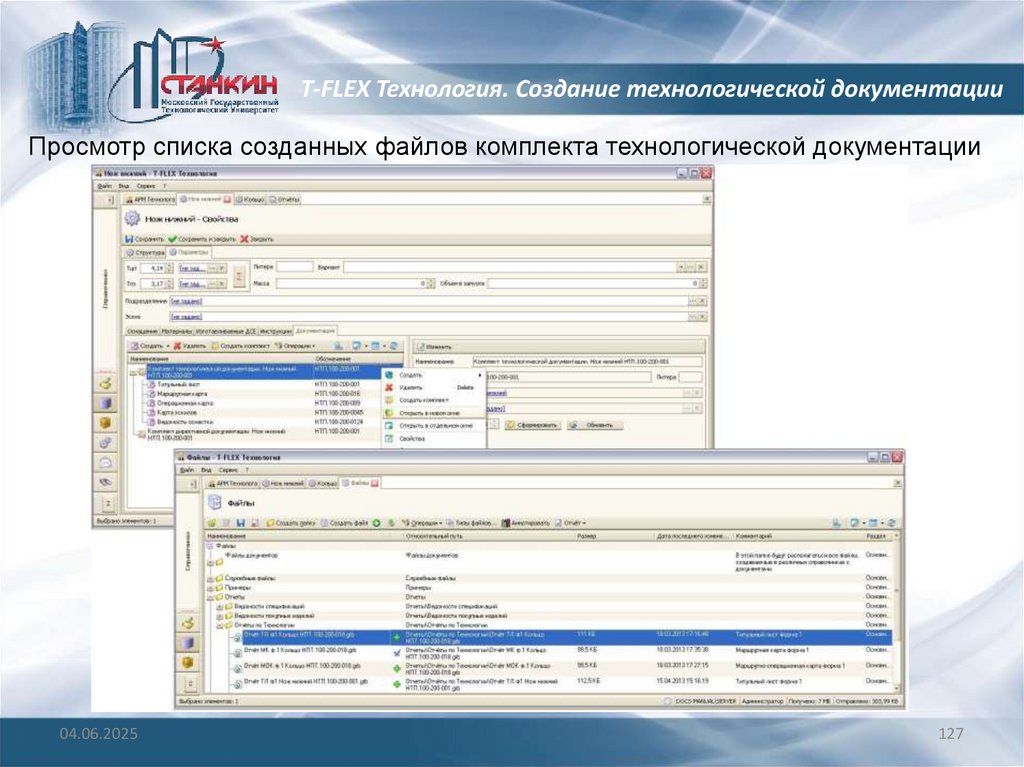Click the Эскиз '[не задано]' link
Image resolution: width=1024 pixels, height=767 pixels.
pos(186,317)
